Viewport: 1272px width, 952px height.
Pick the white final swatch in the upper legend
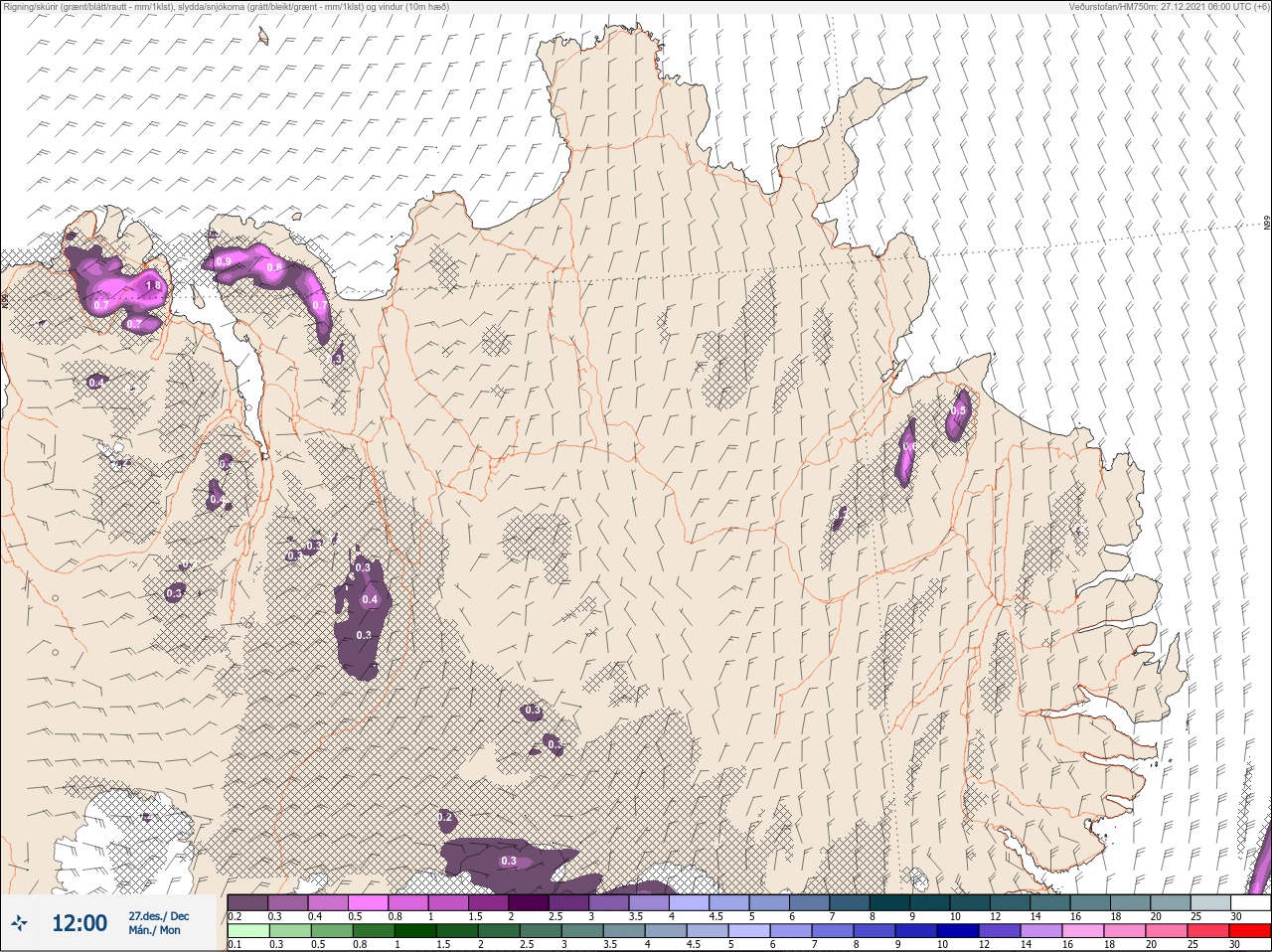pos(1250,903)
